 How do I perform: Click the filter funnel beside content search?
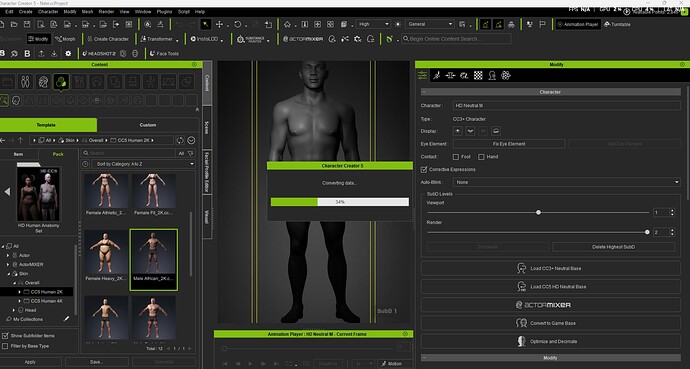(191, 153)
